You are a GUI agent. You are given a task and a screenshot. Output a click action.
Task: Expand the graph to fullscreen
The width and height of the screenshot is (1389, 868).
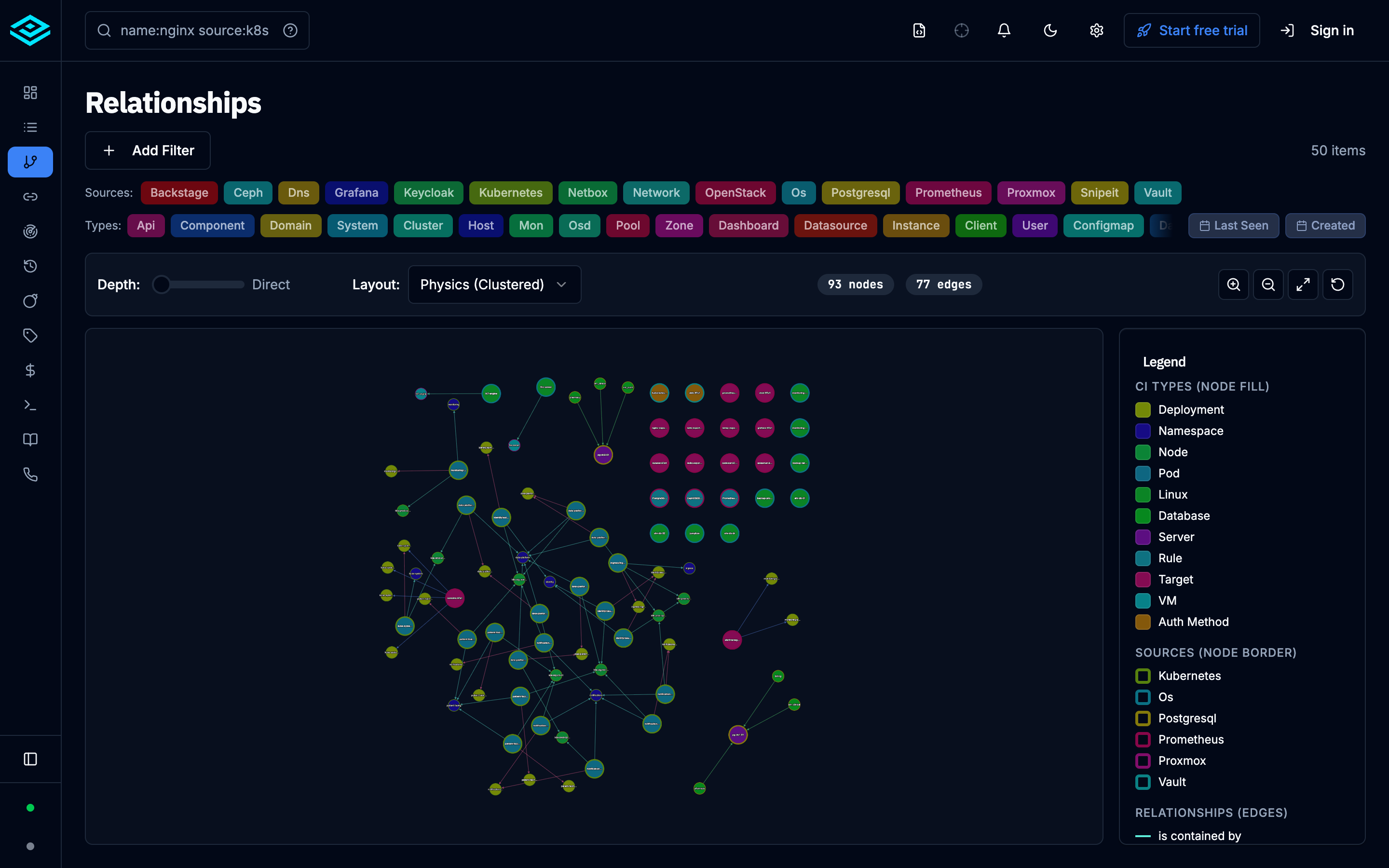tap(1303, 285)
